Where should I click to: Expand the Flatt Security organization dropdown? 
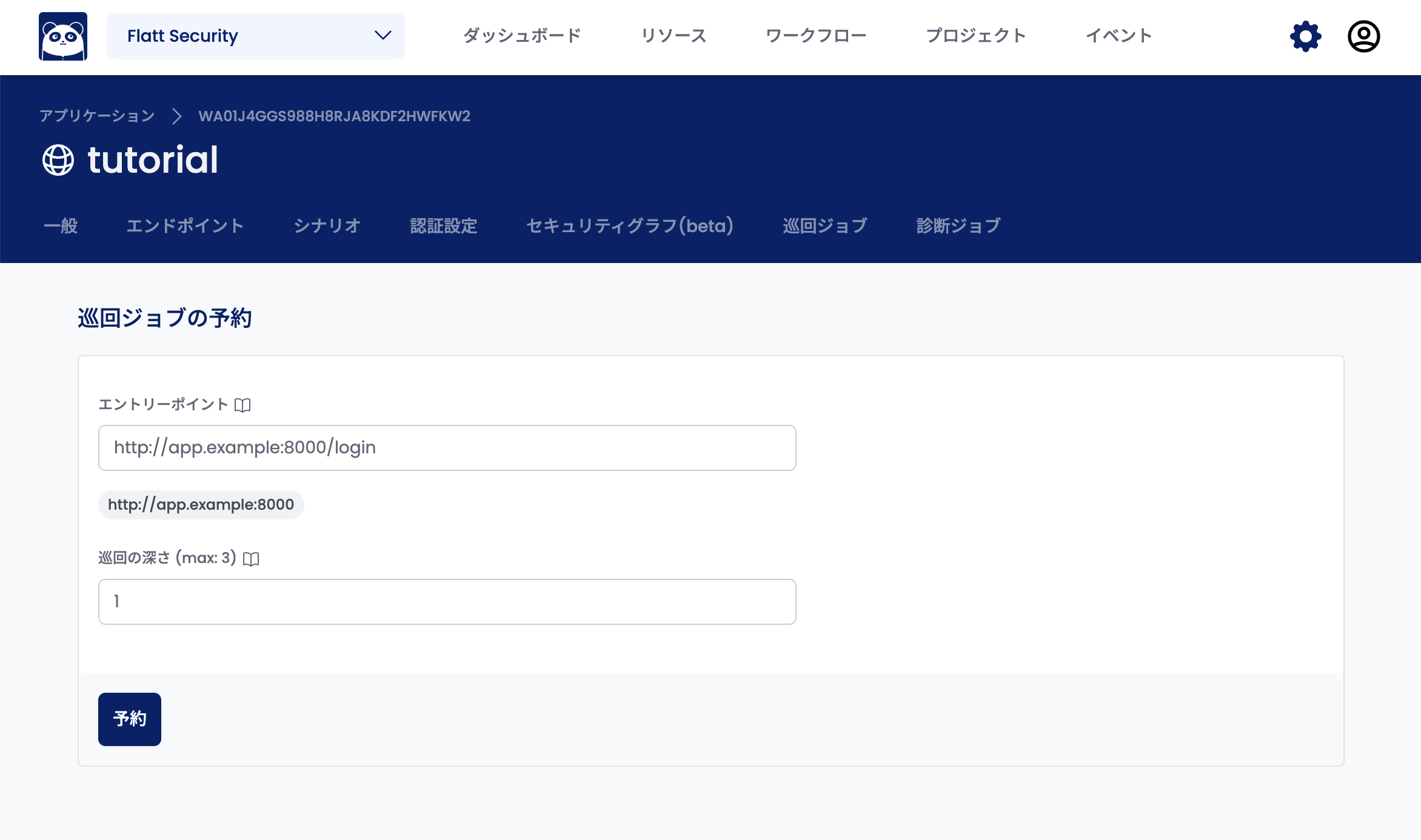(256, 36)
